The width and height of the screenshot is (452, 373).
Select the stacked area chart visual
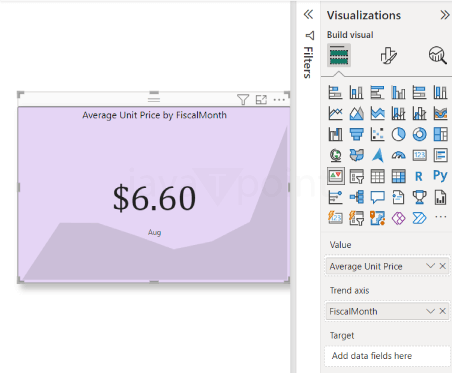point(377,113)
